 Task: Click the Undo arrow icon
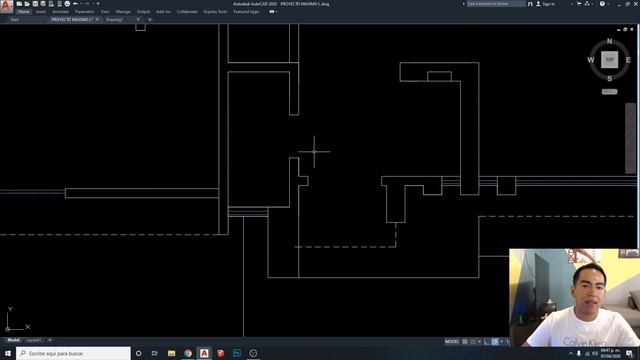[x=76, y=4]
